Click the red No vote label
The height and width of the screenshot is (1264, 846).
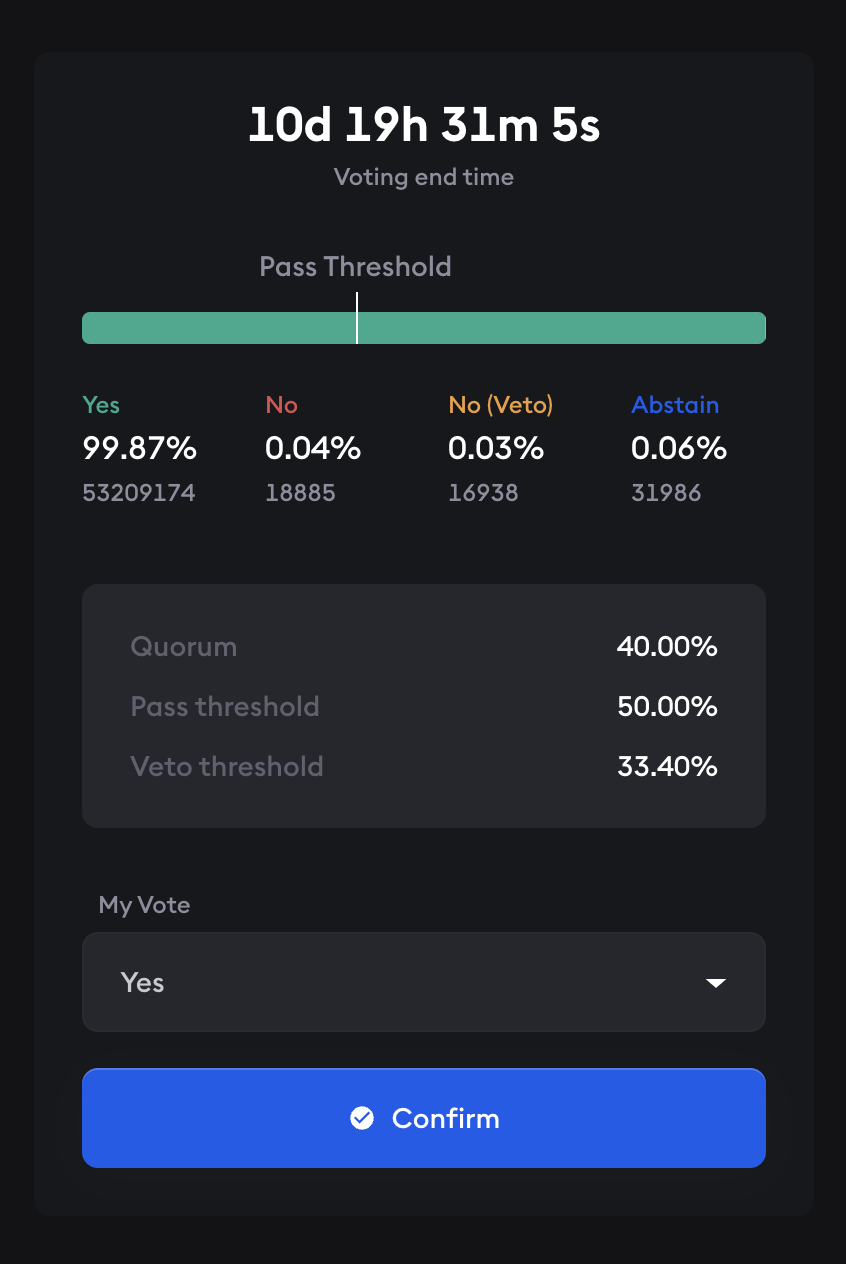(282, 405)
